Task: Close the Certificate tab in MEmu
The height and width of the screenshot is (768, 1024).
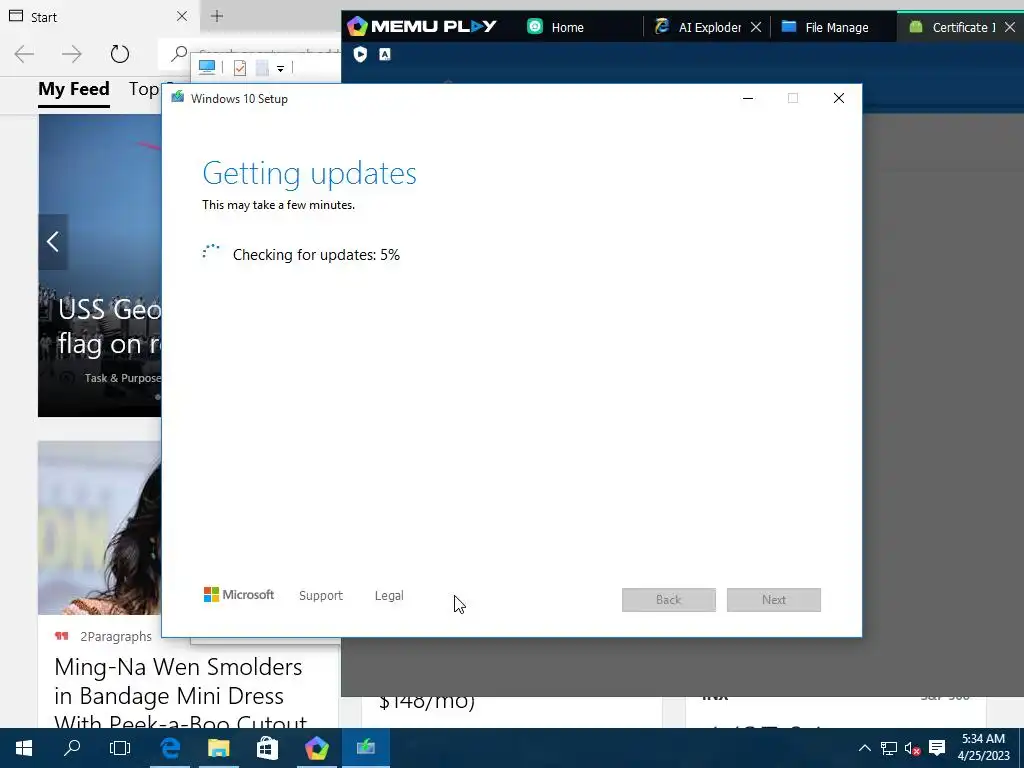Action: tap(1010, 27)
